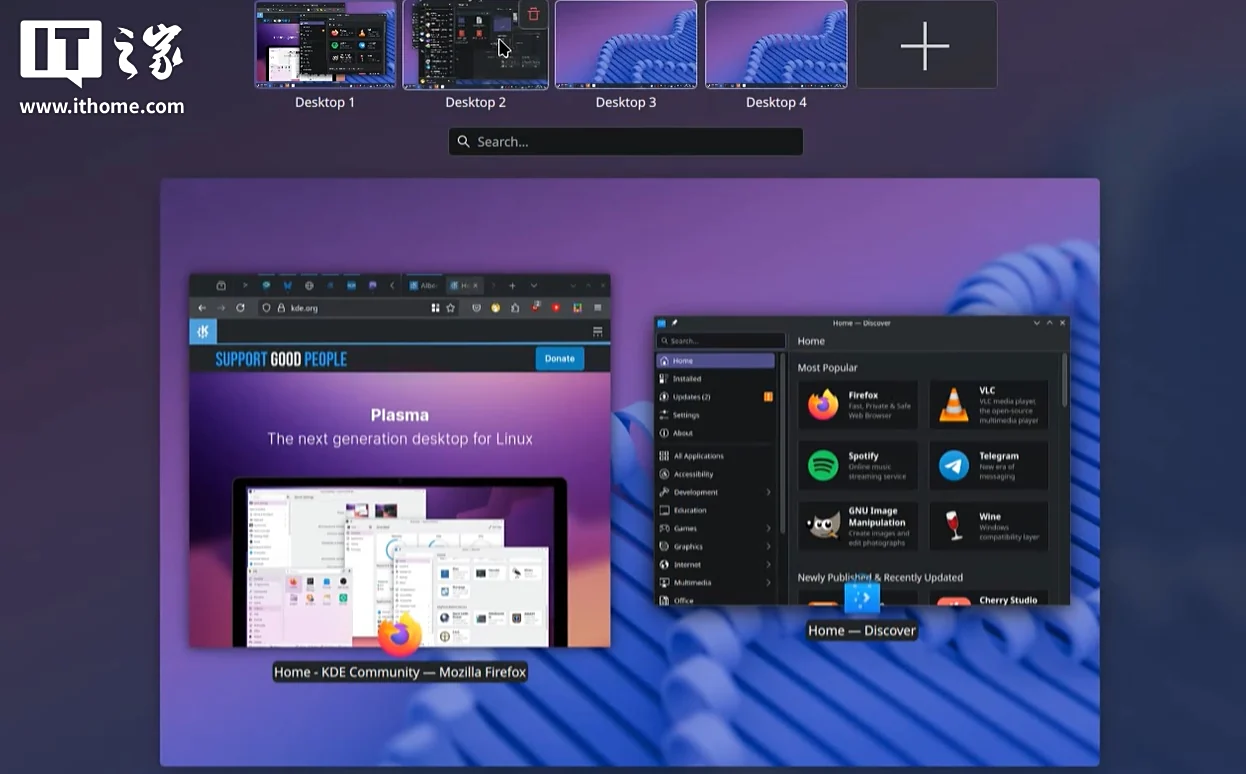Add a new virtual desktop
The height and width of the screenshot is (774, 1246).
tap(926, 46)
